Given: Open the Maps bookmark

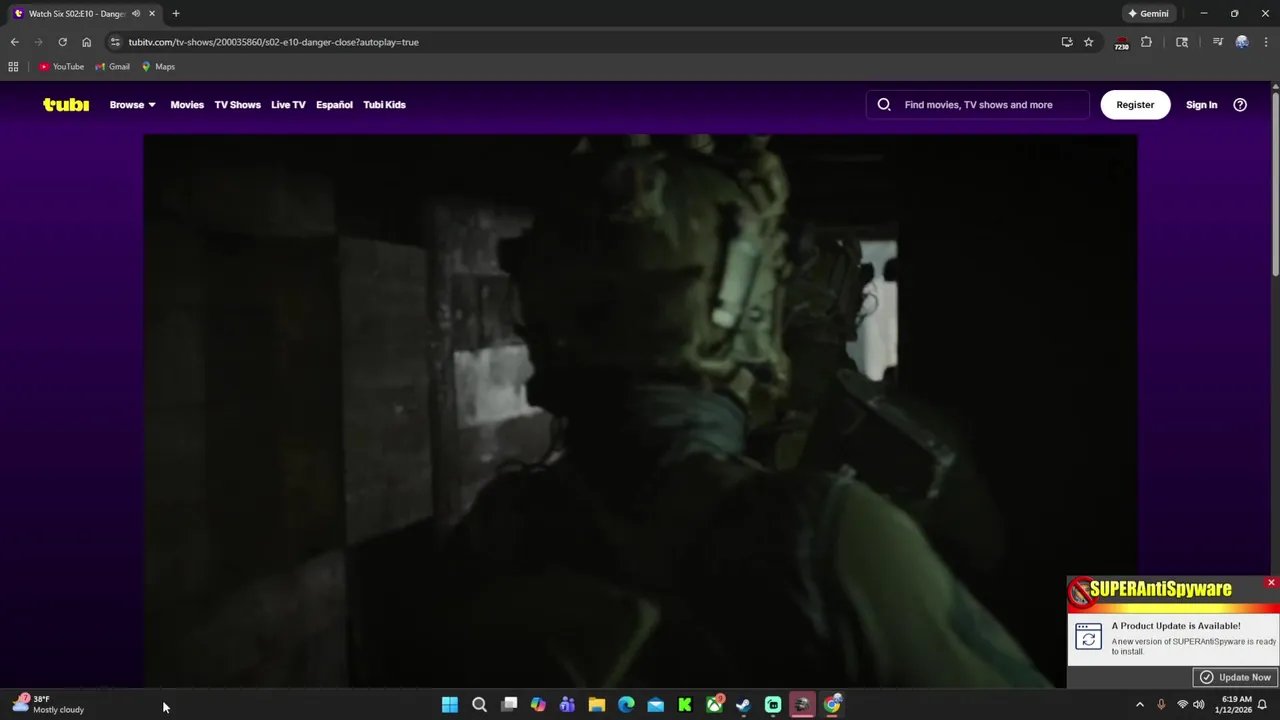Looking at the screenshot, I should coord(158,67).
